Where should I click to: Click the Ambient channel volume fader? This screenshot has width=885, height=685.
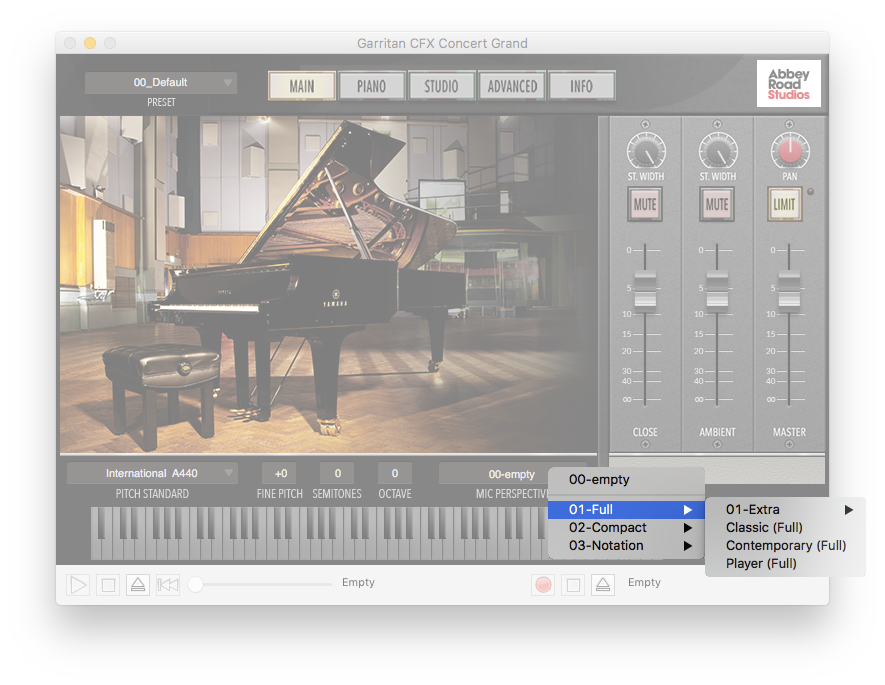click(x=717, y=291)
